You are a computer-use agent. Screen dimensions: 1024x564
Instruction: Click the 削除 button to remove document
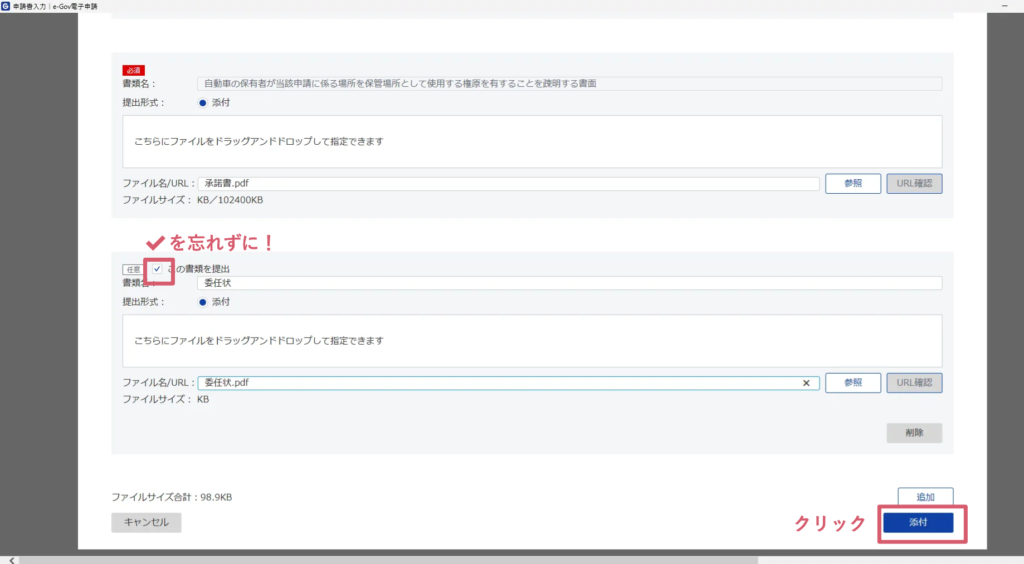tap(914, 433)
